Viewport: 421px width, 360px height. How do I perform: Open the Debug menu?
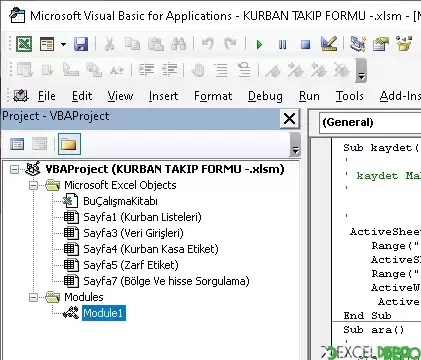coord(265,96)
